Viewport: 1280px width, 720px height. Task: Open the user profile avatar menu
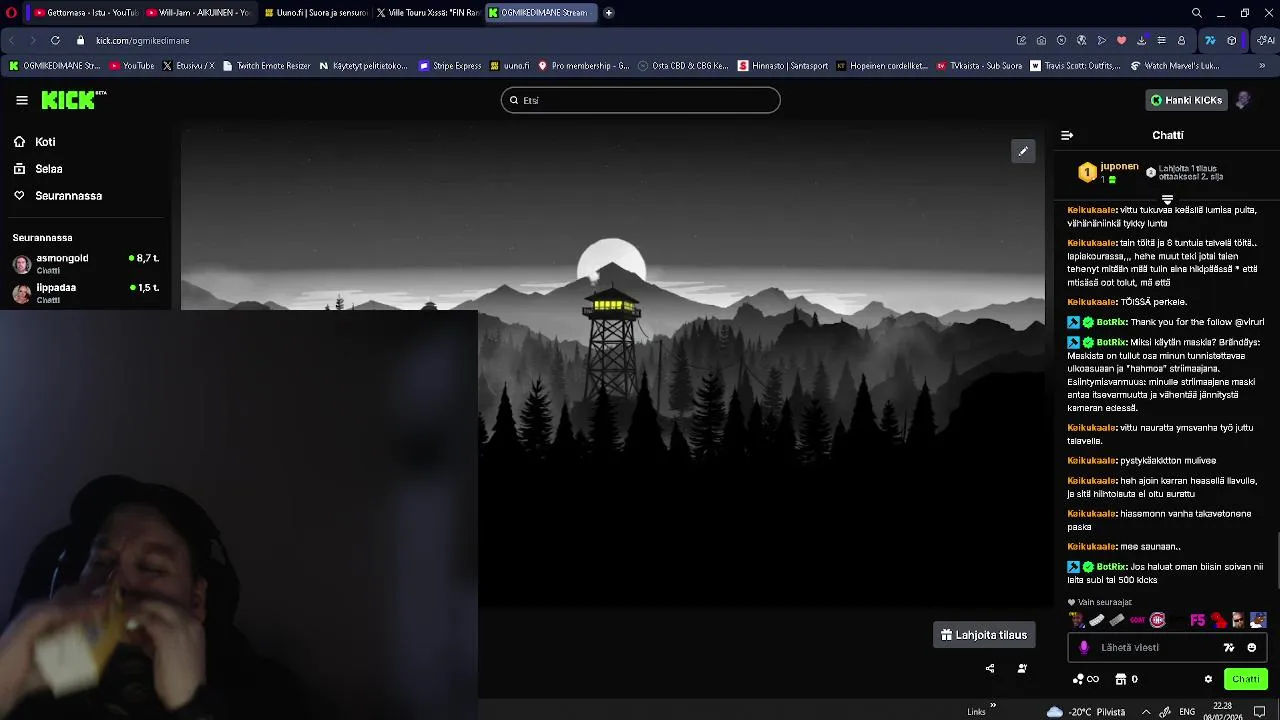(x=1243, y=100)
